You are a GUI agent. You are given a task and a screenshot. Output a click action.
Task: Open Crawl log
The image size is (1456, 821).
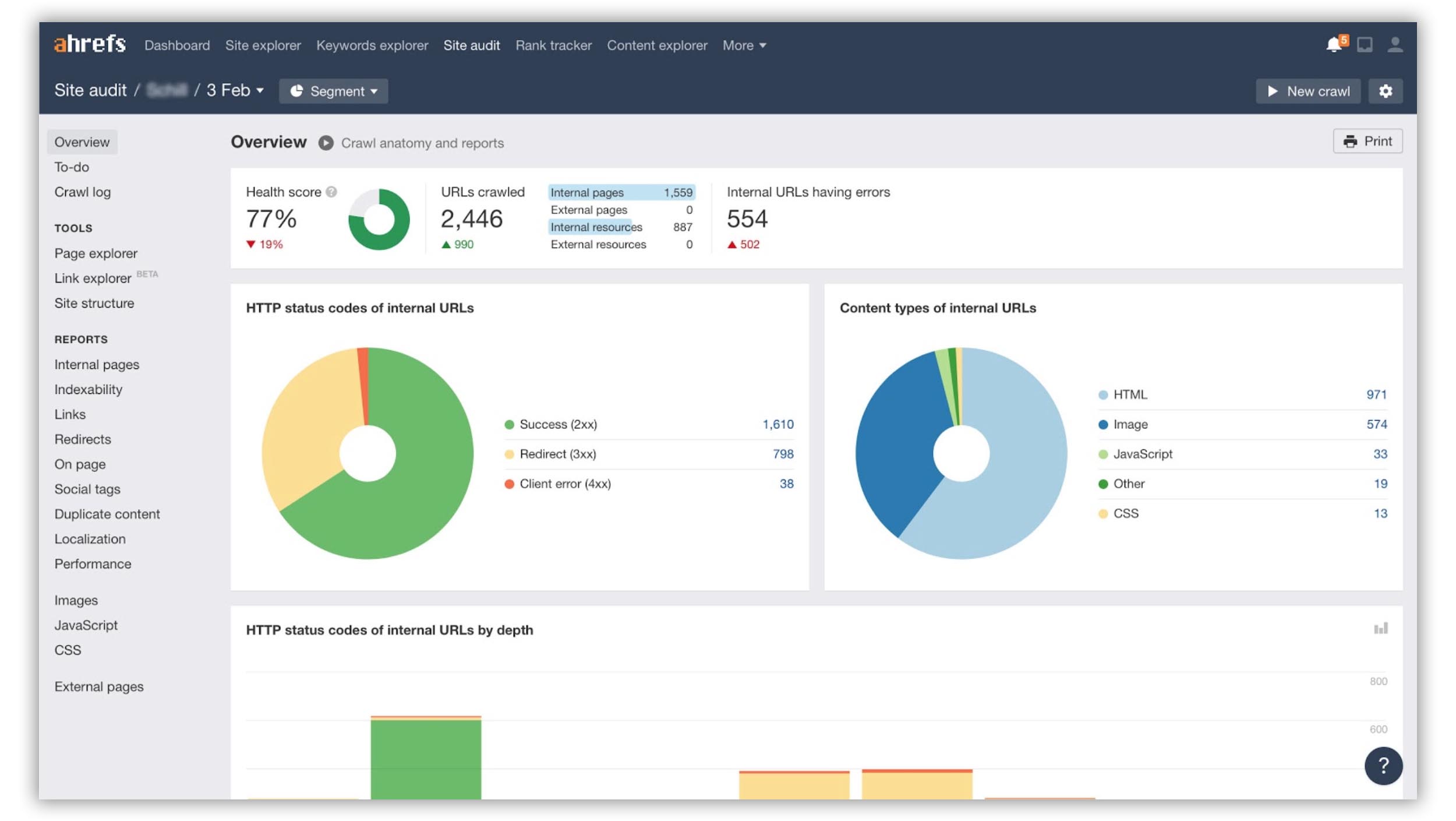click(82, 192)
